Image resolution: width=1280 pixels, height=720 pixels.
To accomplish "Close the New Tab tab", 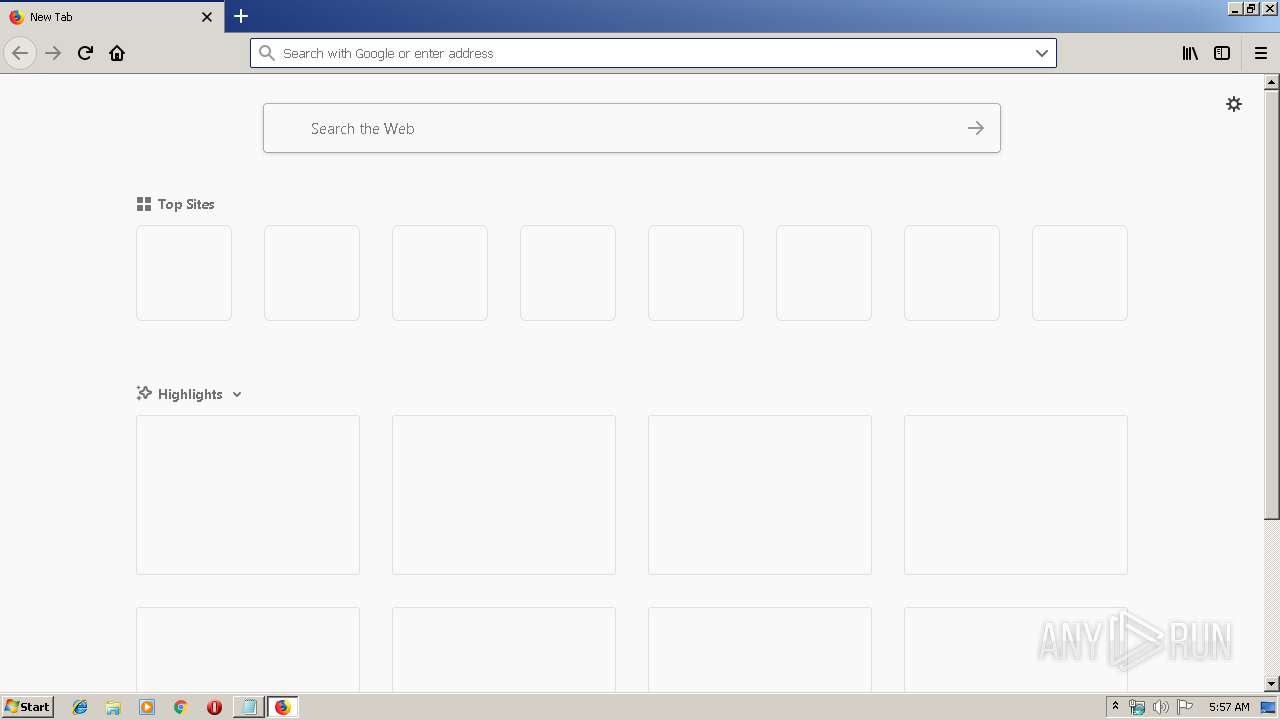I will tap(207, 17).
